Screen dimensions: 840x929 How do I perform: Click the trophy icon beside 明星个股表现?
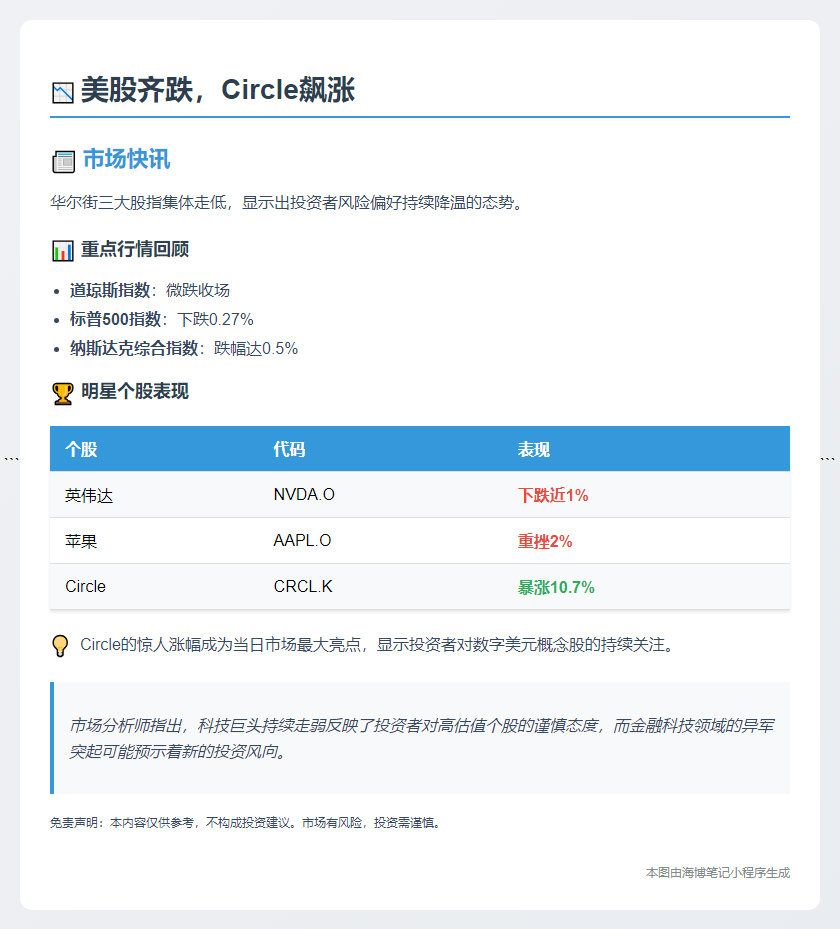click(x=61, y=392)
